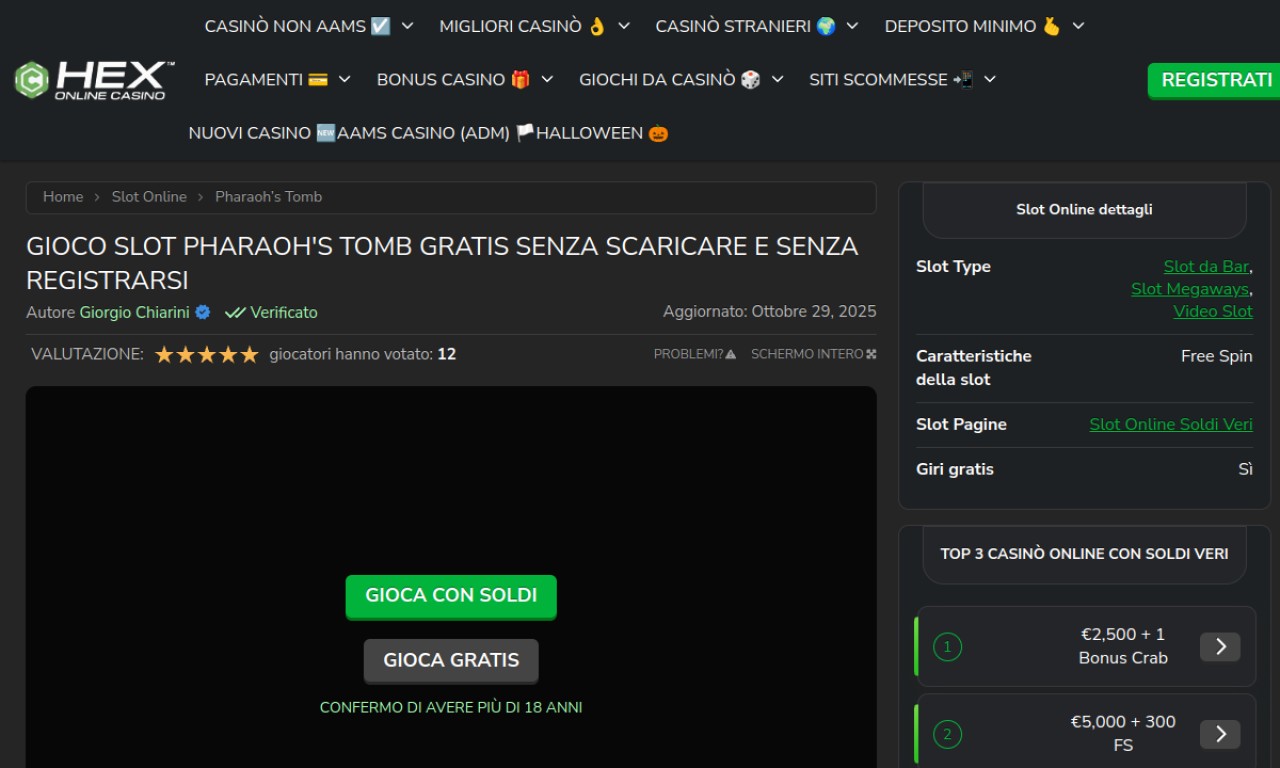Click the '€2,500 + 1 Bonus Crab' offer text
The width and height of the screenshot is (1280, 768).
pos(1123,646)
